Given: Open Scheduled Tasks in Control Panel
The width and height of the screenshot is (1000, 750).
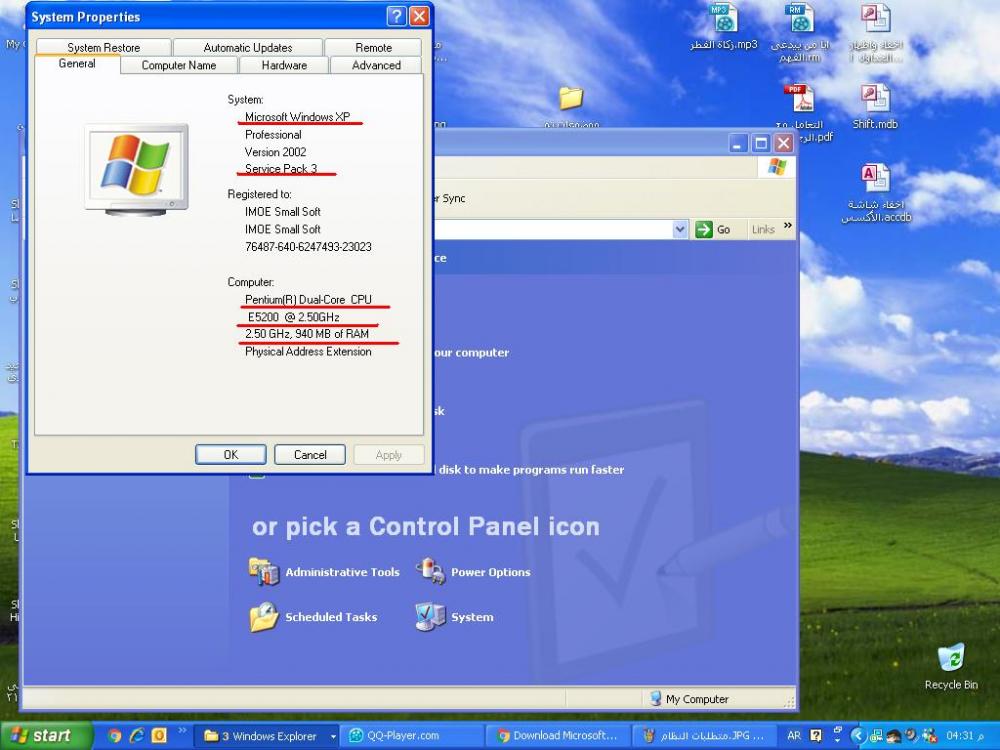Looking at the screenshot, I should pyautogui.click(x=313, y=617).
